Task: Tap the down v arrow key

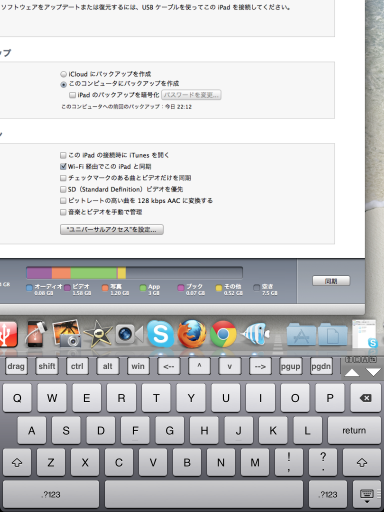Action: coord(230,366)
